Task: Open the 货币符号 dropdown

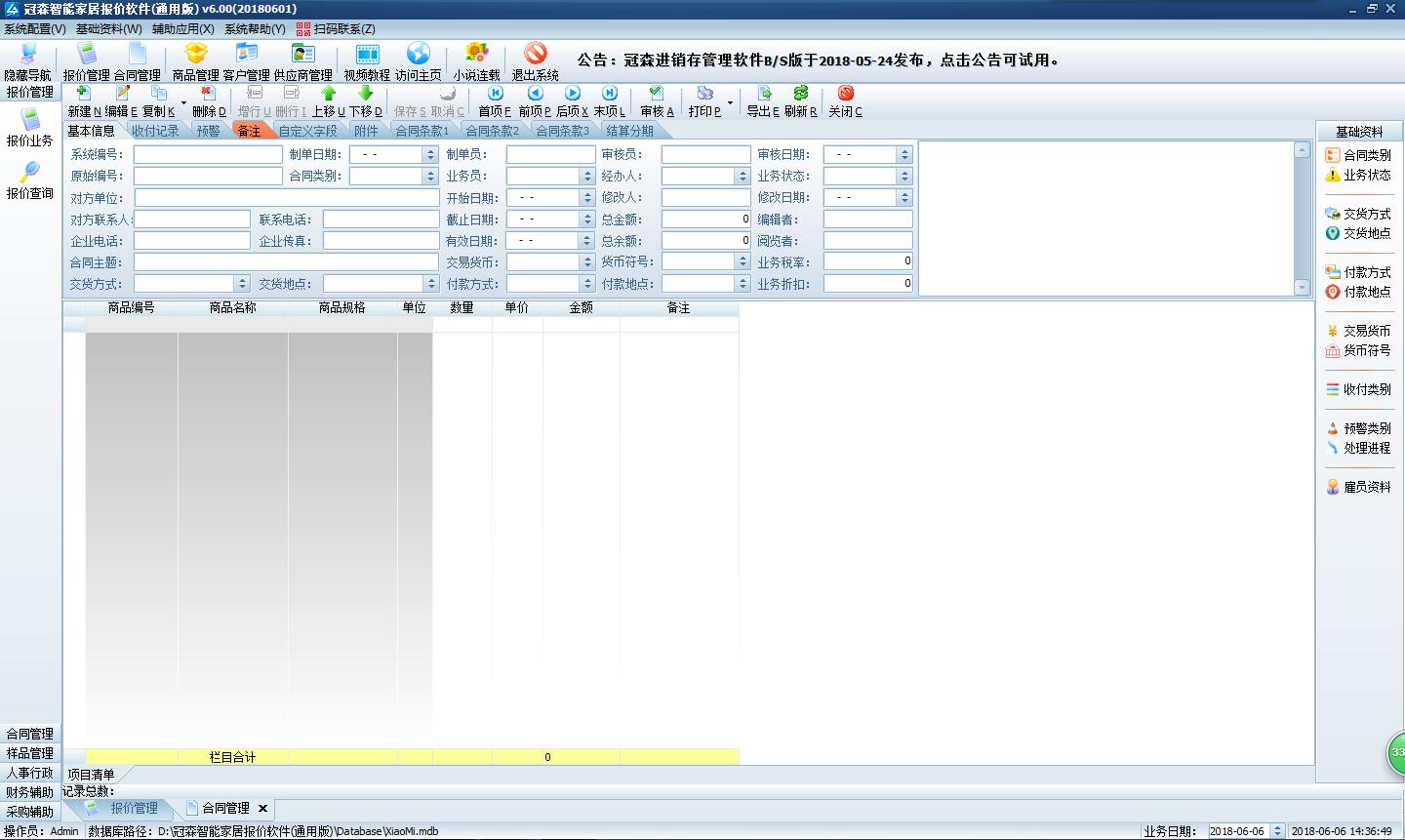Action: point(743,261)
